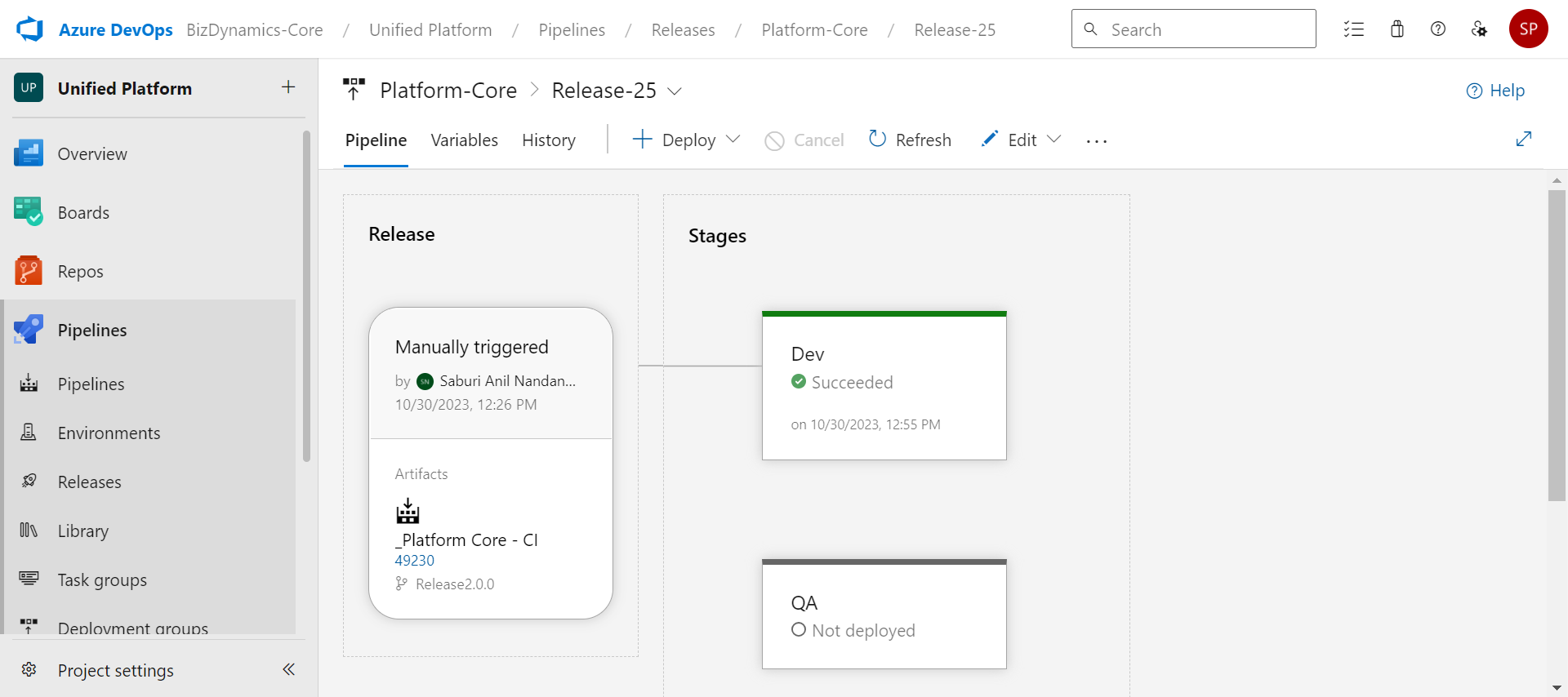The image size is (1568, 697).
Task: Click the Platform-Core breadcrumb title
Action: (x=448, y=91)
